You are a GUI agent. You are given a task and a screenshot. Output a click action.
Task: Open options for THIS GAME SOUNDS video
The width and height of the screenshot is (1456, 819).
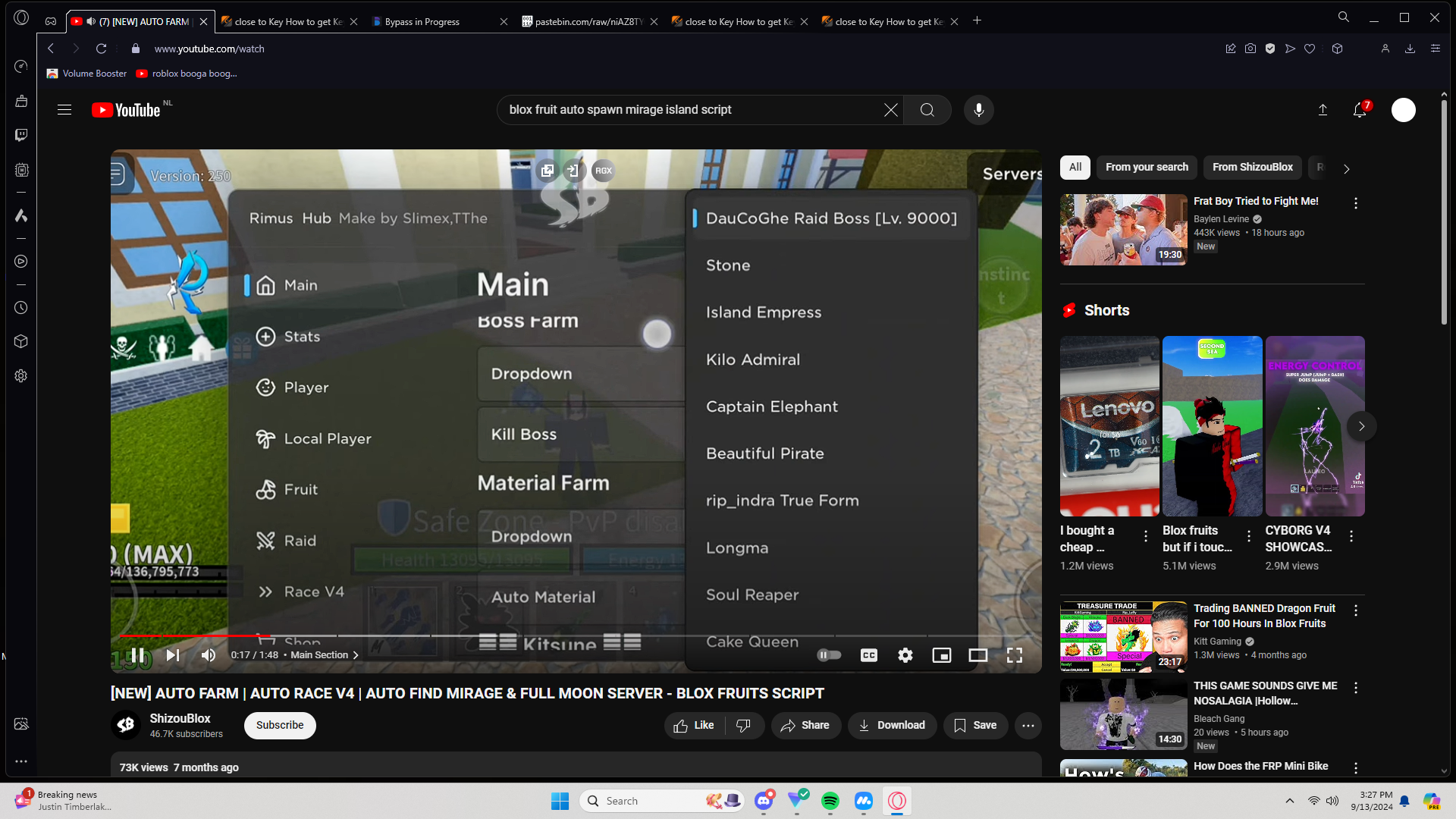1356,688
